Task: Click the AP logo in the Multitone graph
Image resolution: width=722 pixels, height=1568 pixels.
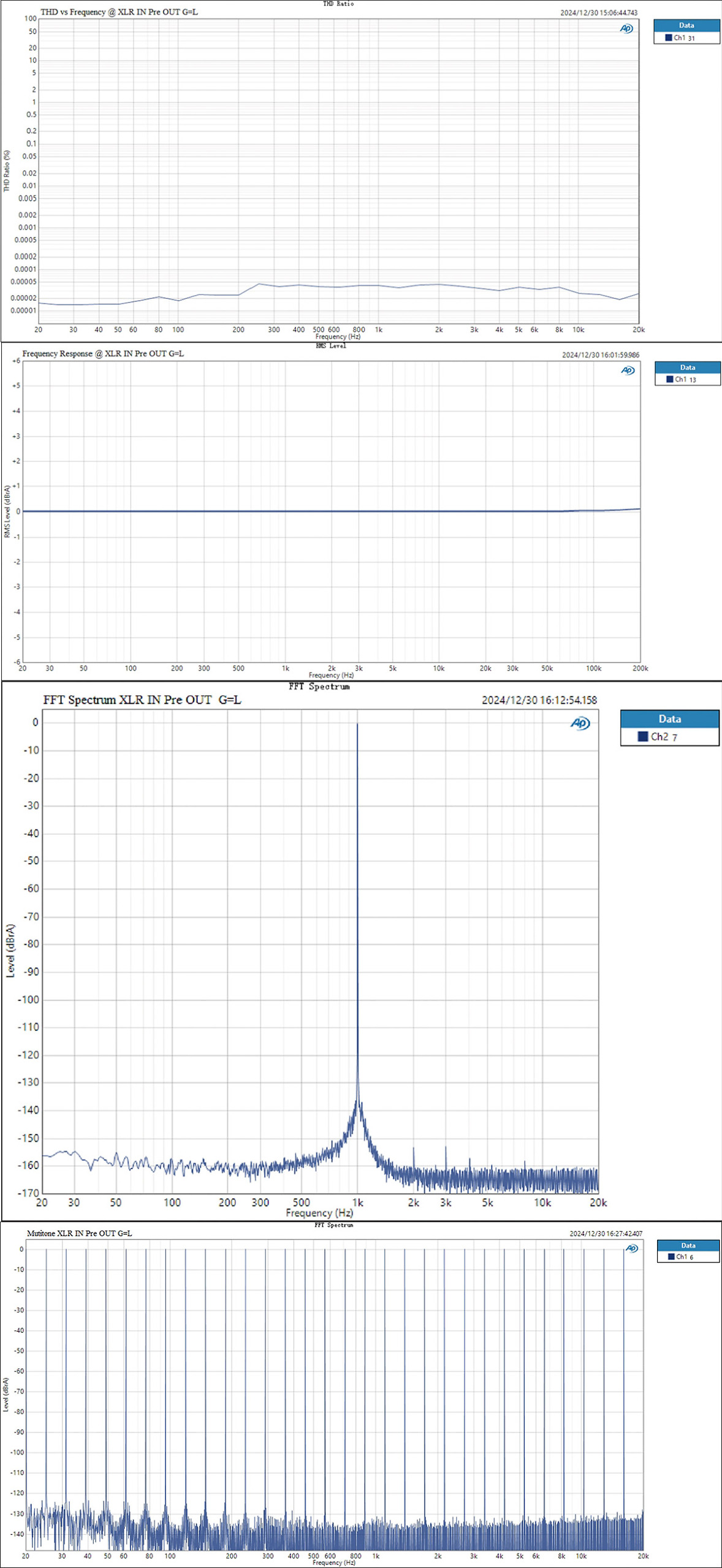Action: tap(631, 1248)
